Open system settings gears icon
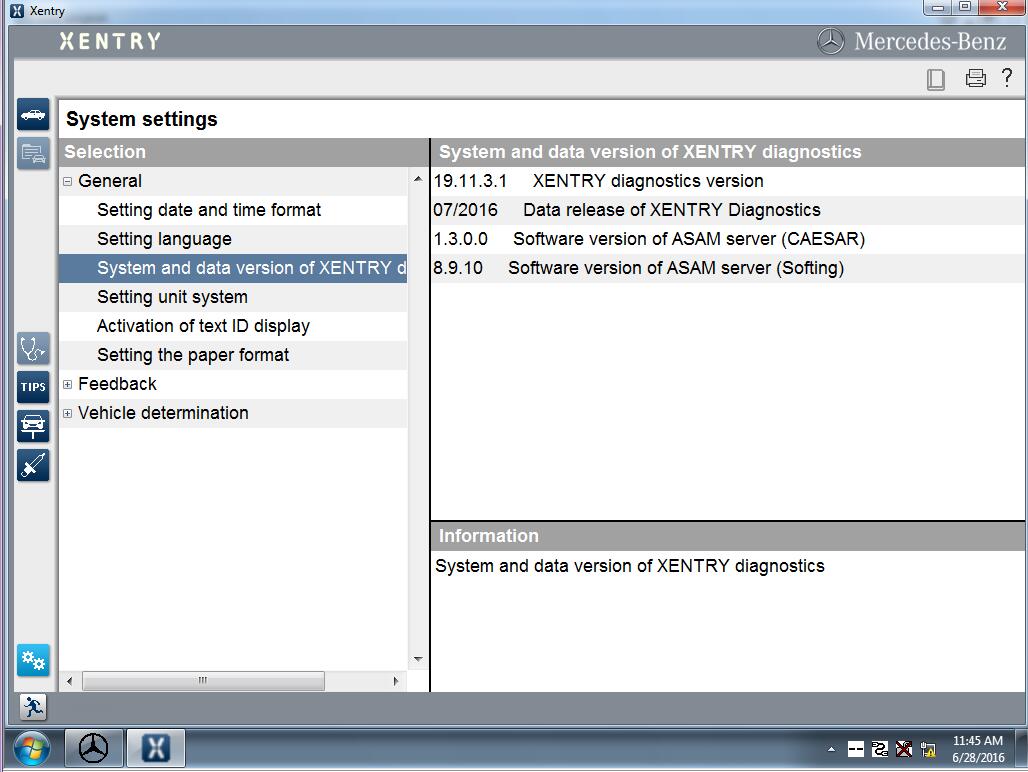This screenshot has width=1028, height=772. (x=33, y=660)
